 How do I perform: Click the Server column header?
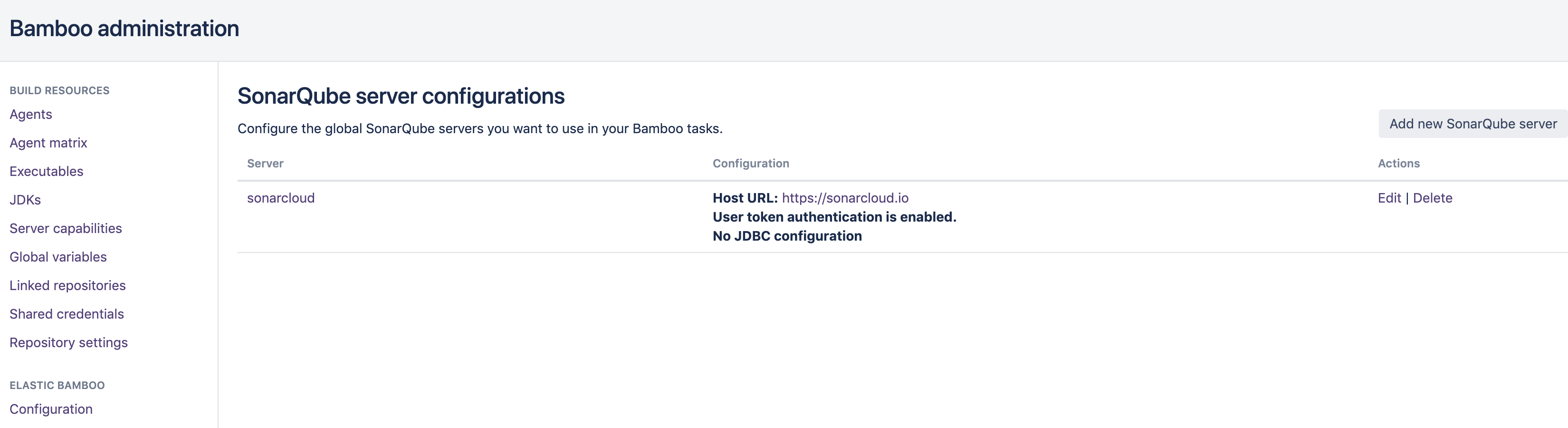point(266,164)
